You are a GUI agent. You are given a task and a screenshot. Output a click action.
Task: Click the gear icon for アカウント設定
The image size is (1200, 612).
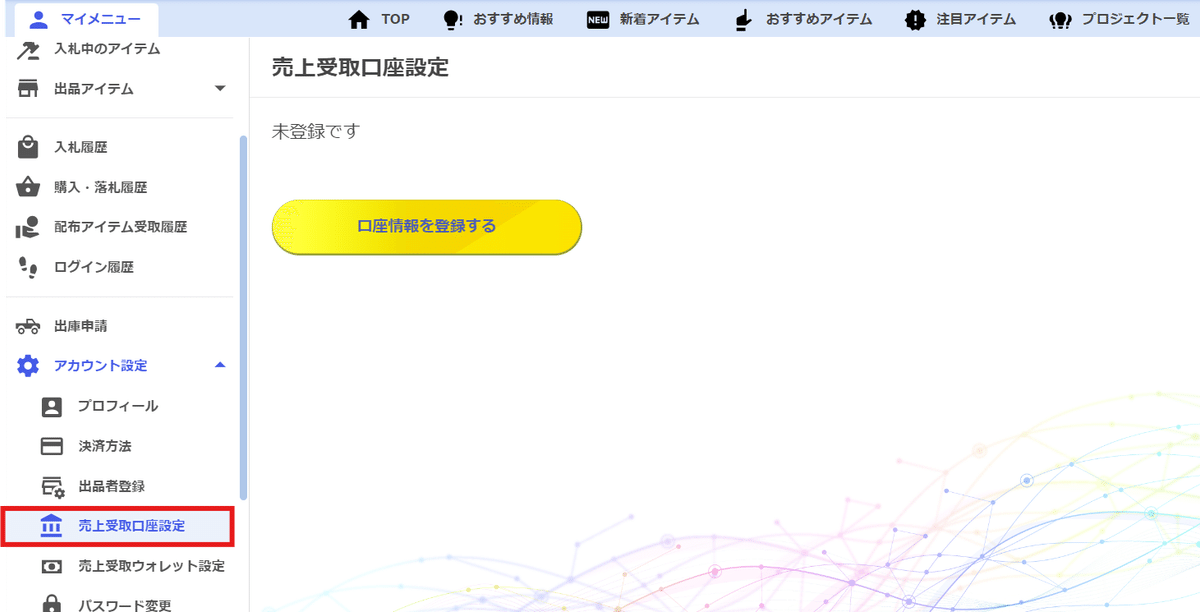(x=28, y=366)
